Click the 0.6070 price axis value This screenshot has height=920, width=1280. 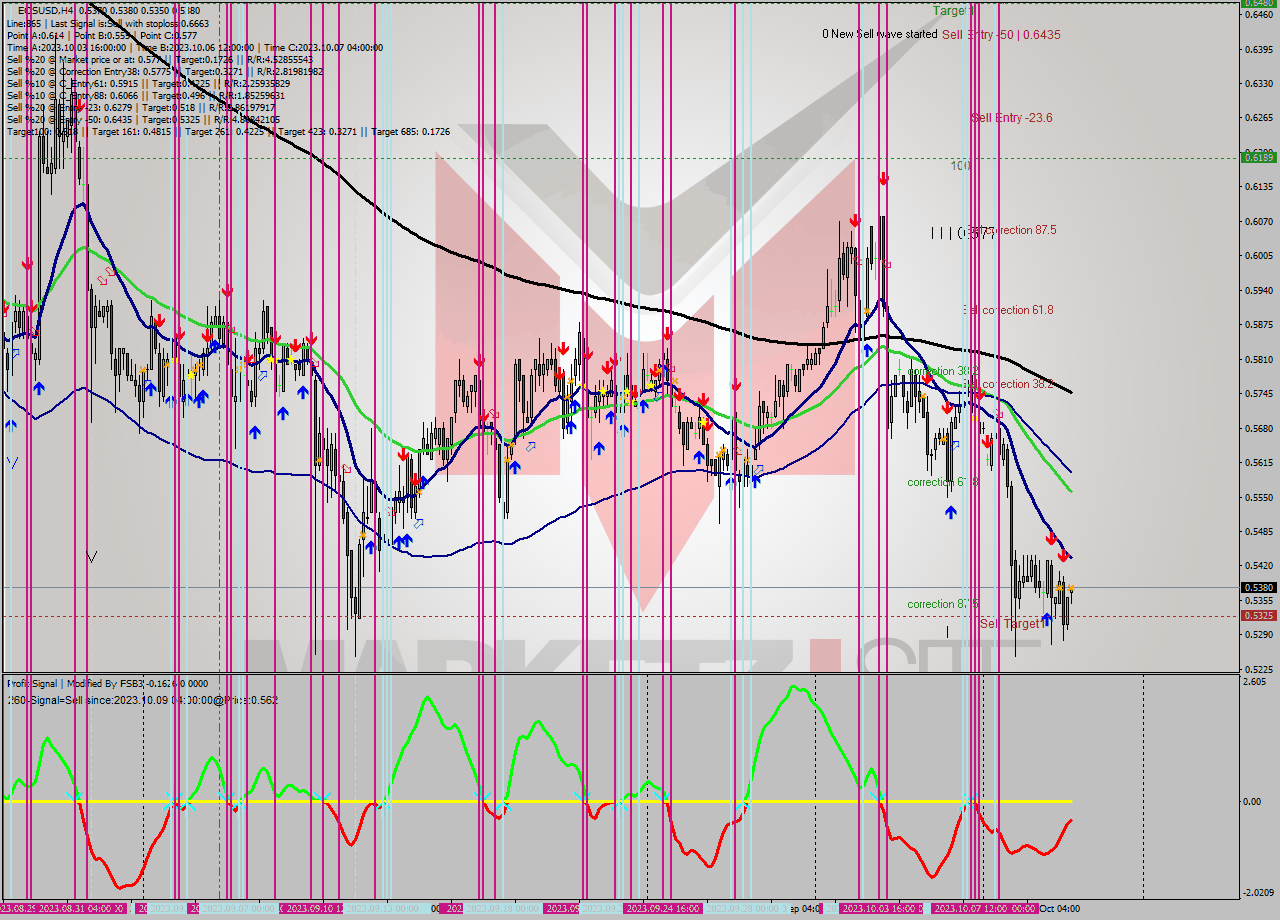1258,221
